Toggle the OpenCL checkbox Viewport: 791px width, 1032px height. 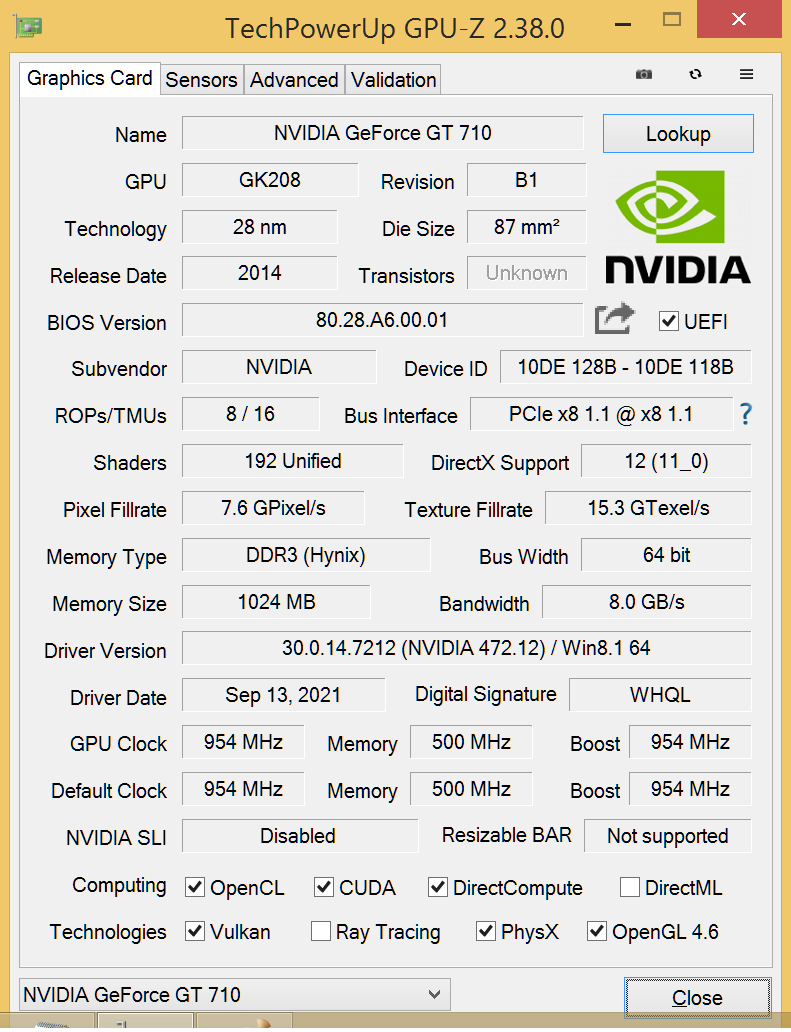pos(195,887)
